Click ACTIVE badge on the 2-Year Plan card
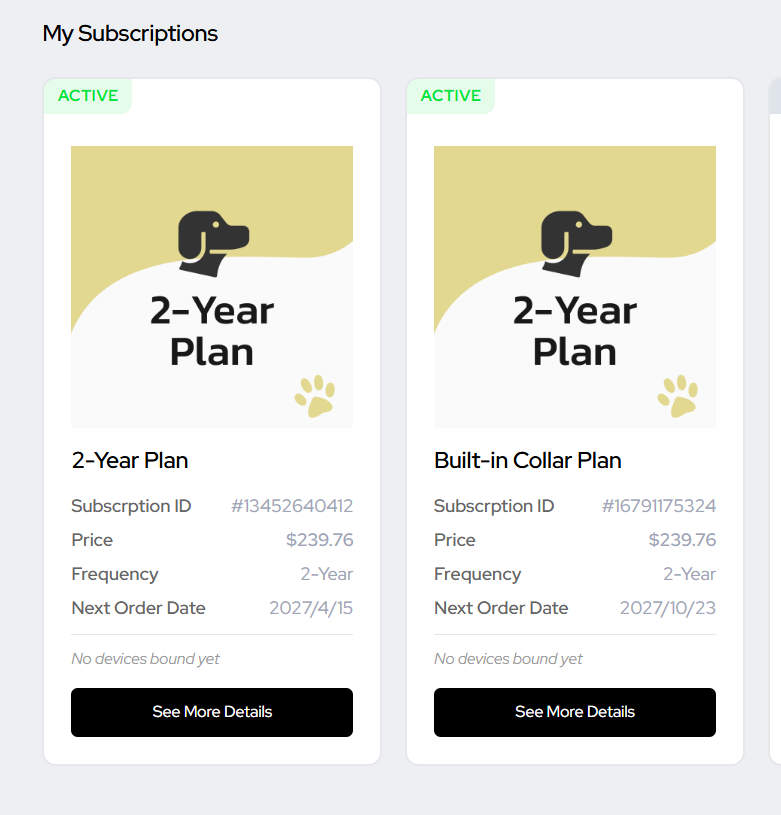Image resolution: width=781 pixels, height=815 pixels. 88,96
